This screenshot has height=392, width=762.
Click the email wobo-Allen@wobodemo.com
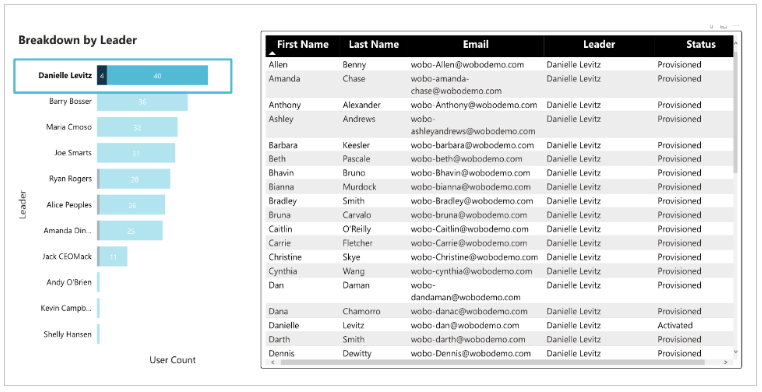tap(468, 65)
